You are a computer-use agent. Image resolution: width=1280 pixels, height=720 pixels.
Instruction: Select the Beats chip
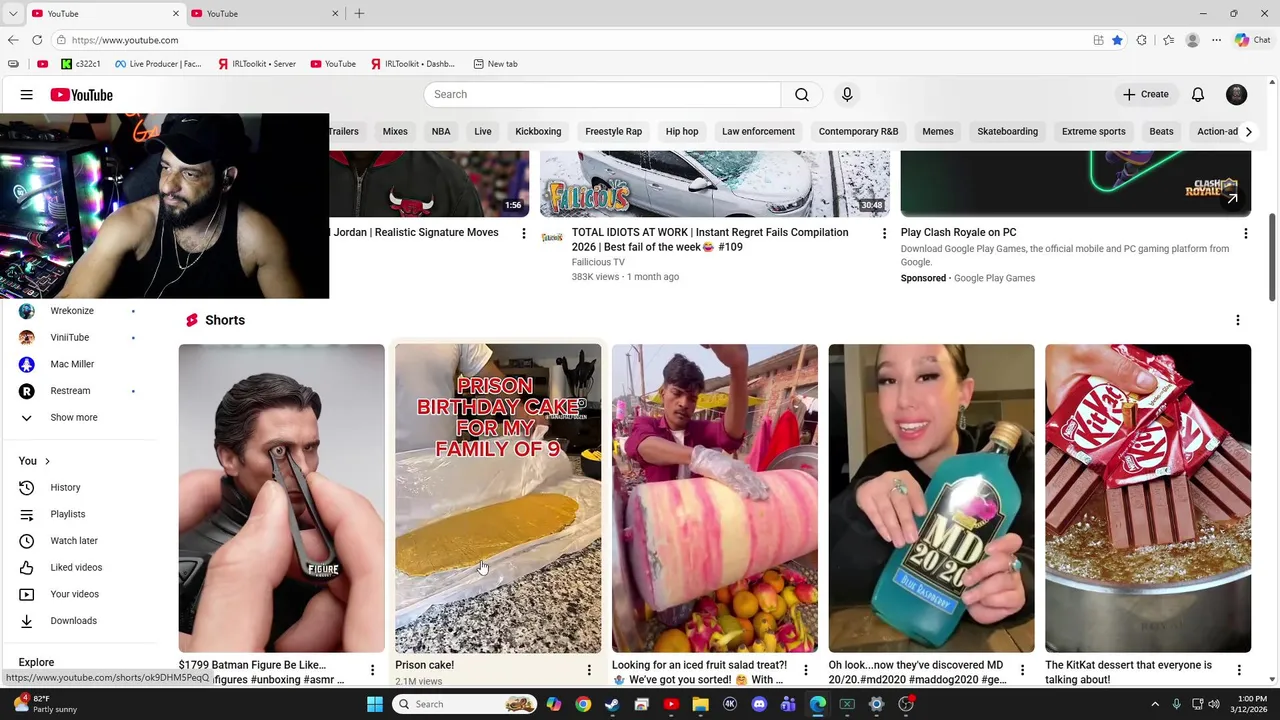click(x=1162, y=131)
